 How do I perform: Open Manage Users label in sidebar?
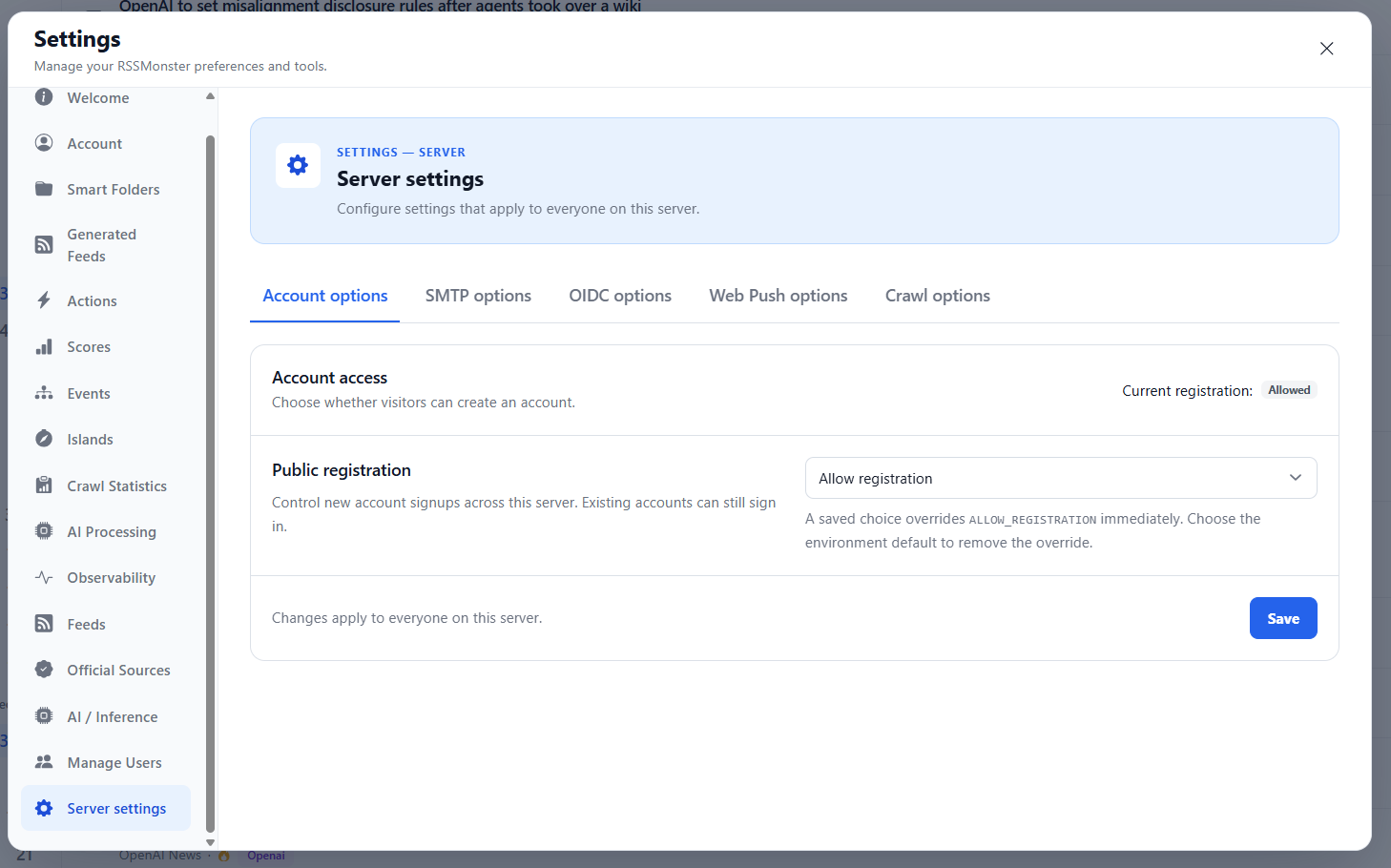114,762
